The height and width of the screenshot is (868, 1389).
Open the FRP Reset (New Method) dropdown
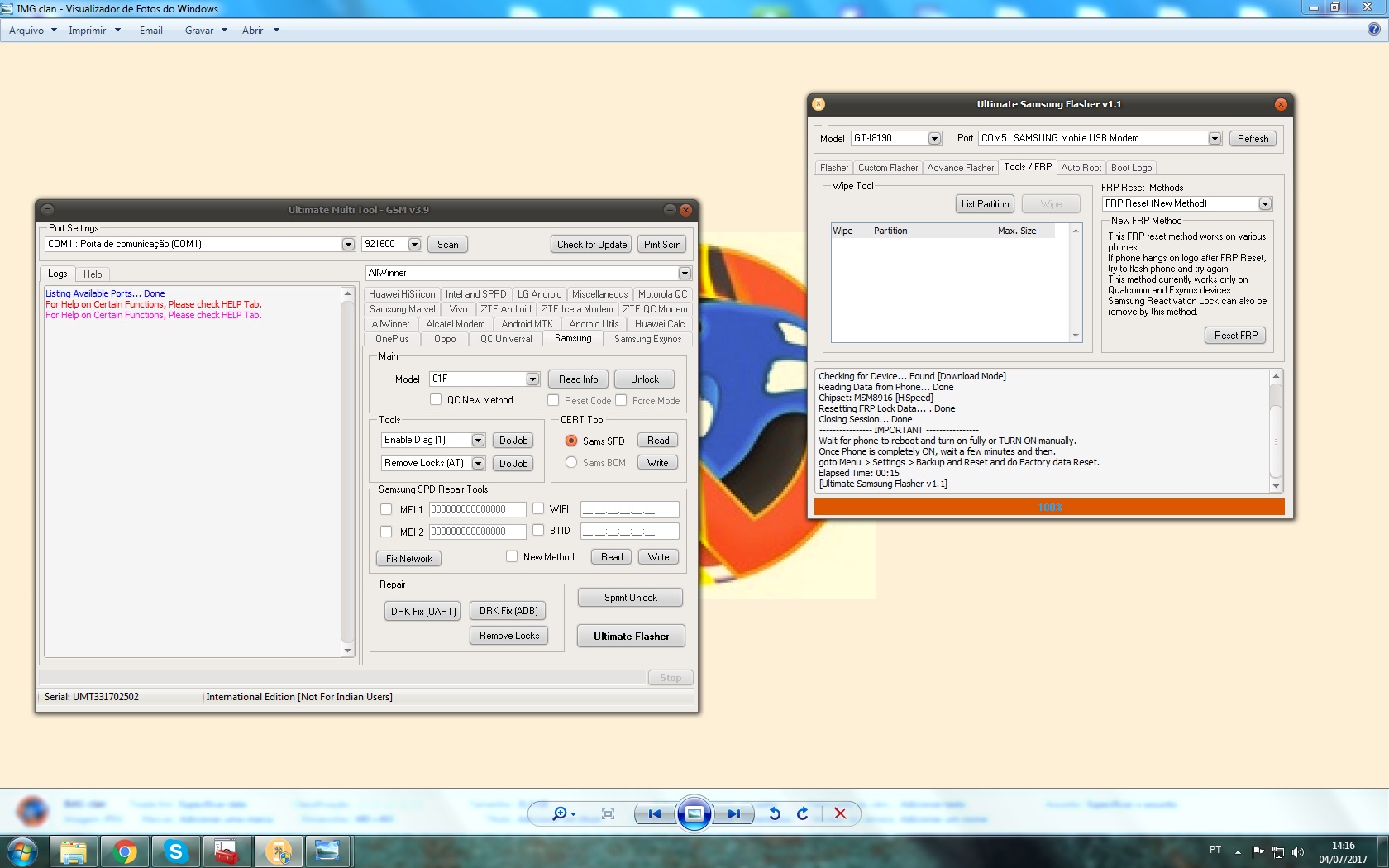1265,203
